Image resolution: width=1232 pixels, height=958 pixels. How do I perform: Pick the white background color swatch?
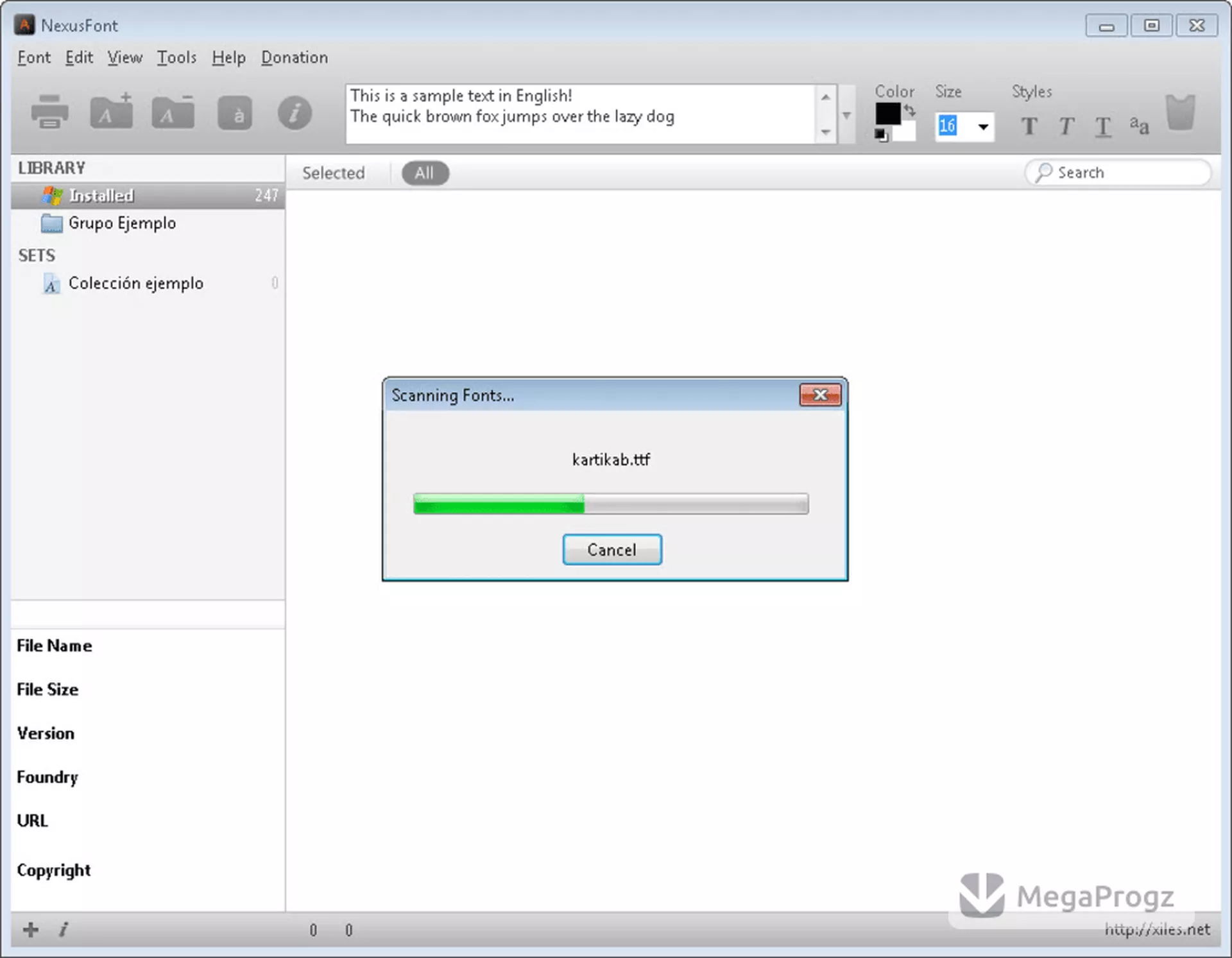click(x=904, y=132)
